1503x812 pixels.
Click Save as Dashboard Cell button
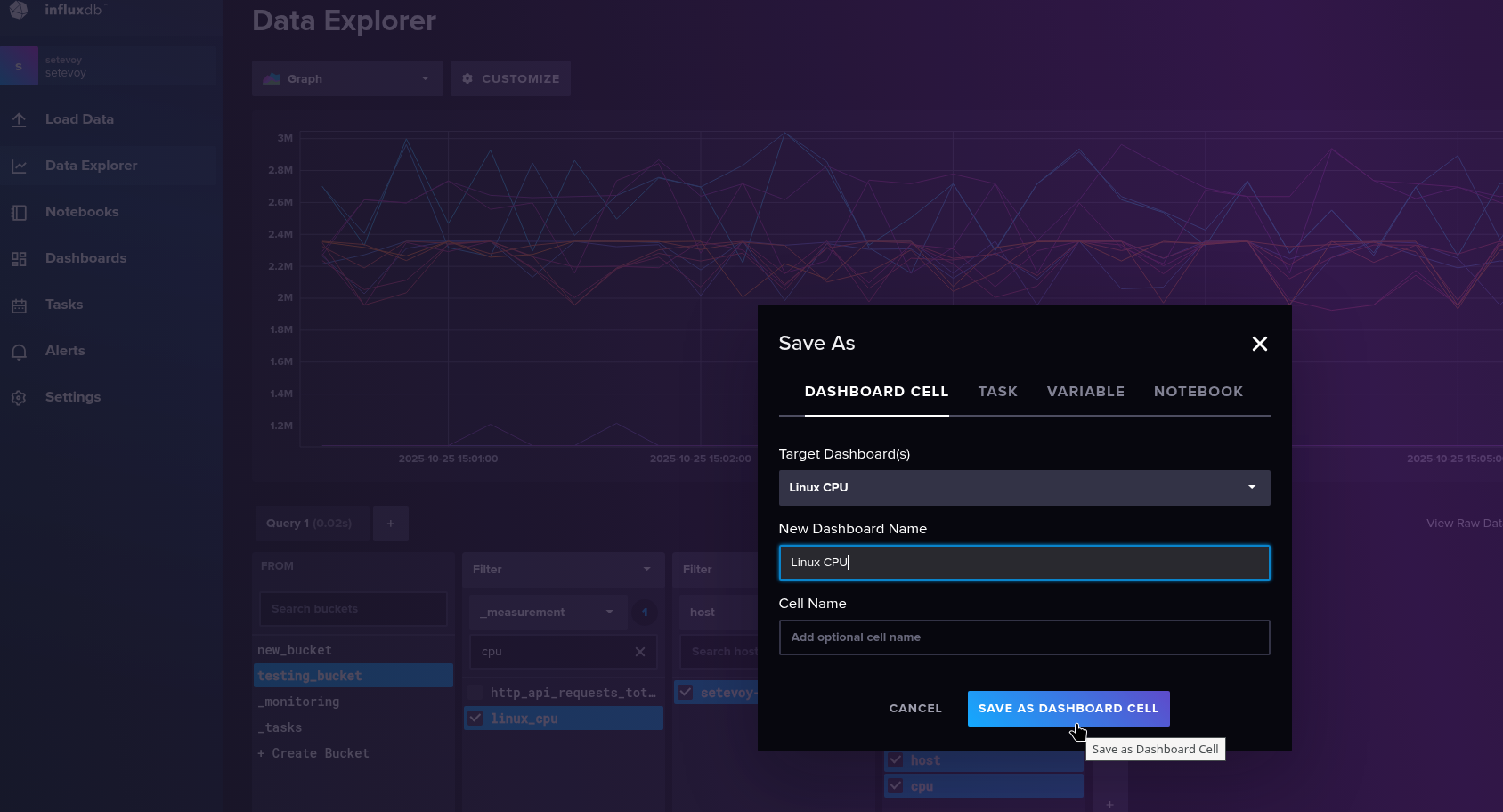tap(1068, 709)
